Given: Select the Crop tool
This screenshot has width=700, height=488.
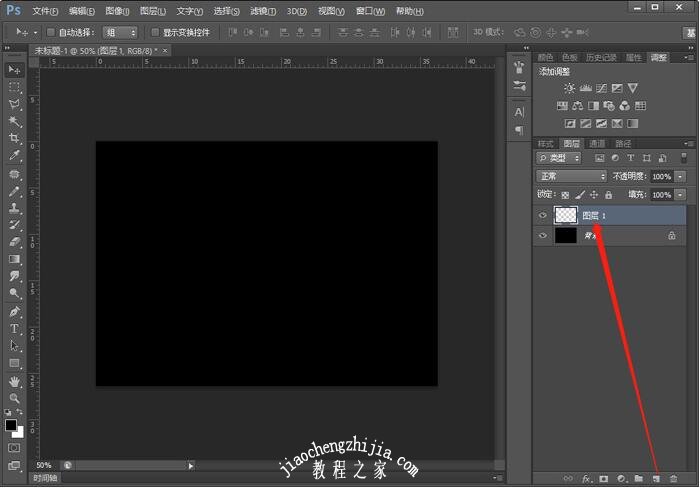Looking at the screenshot, I should coord(14,138).
